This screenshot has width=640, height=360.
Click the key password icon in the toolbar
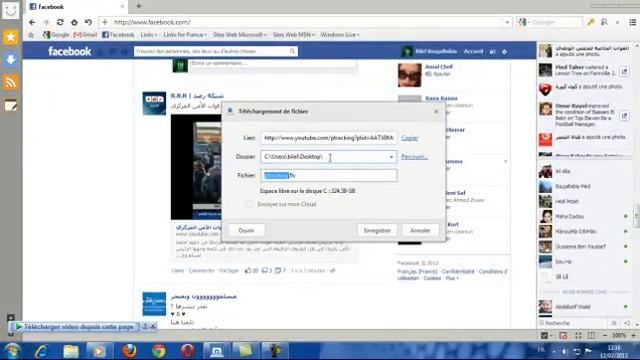tap(591, 22)
